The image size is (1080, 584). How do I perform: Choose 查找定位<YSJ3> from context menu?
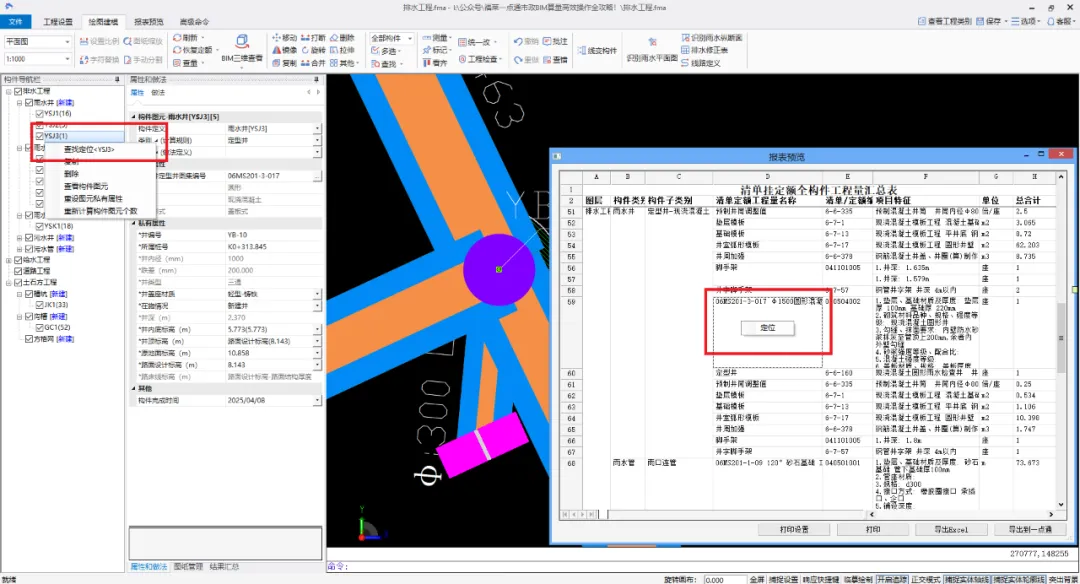89,149
